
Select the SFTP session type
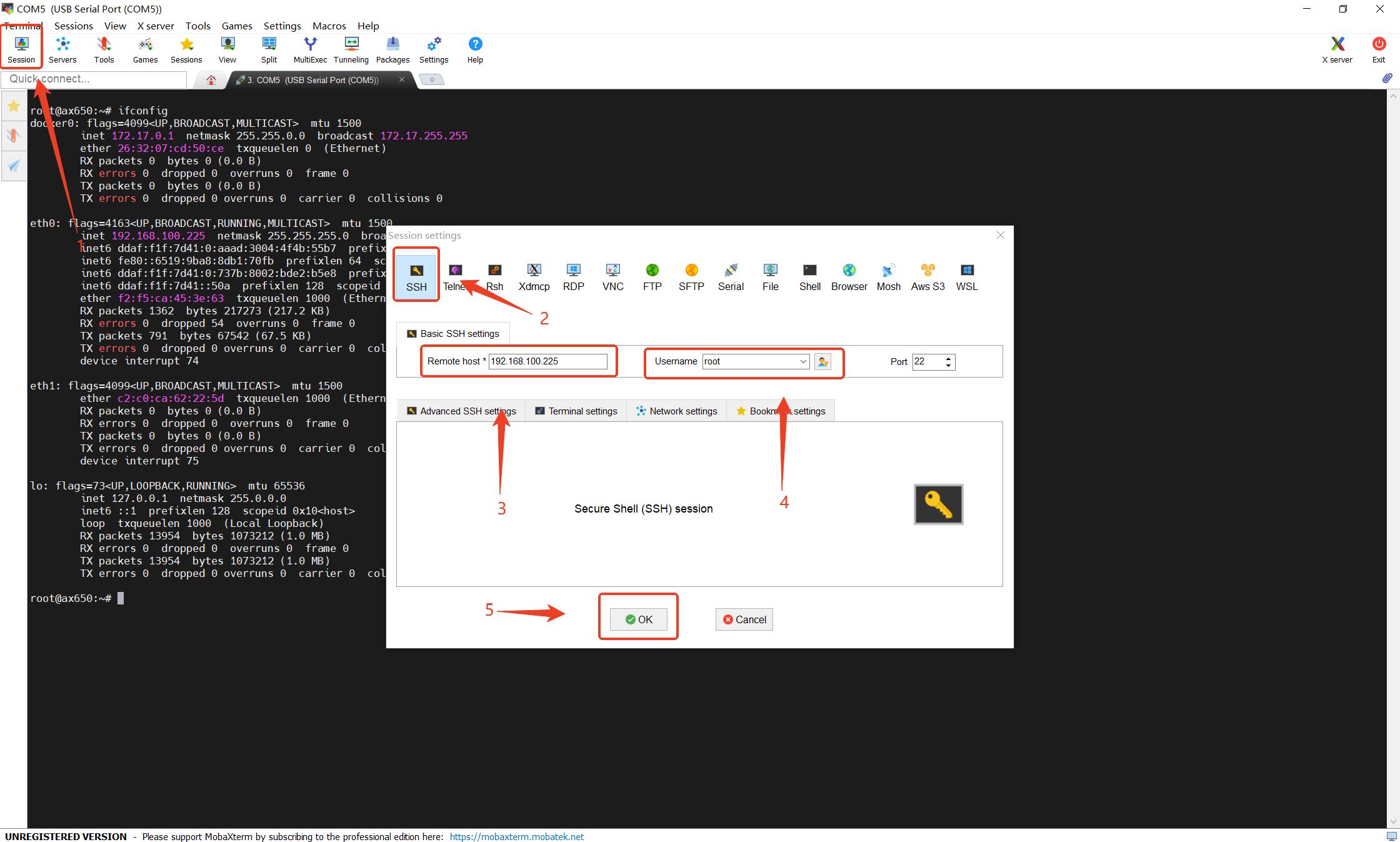[691, 277]
